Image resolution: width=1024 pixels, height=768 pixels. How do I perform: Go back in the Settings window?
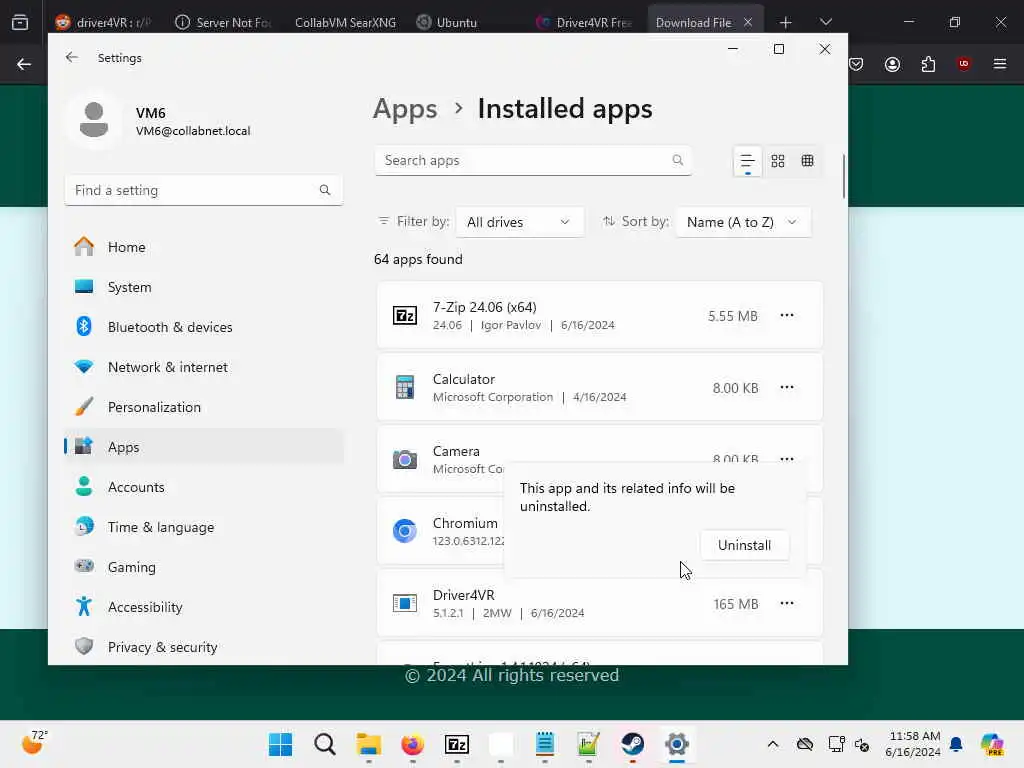pyautogui.click(x=72, y=57)
